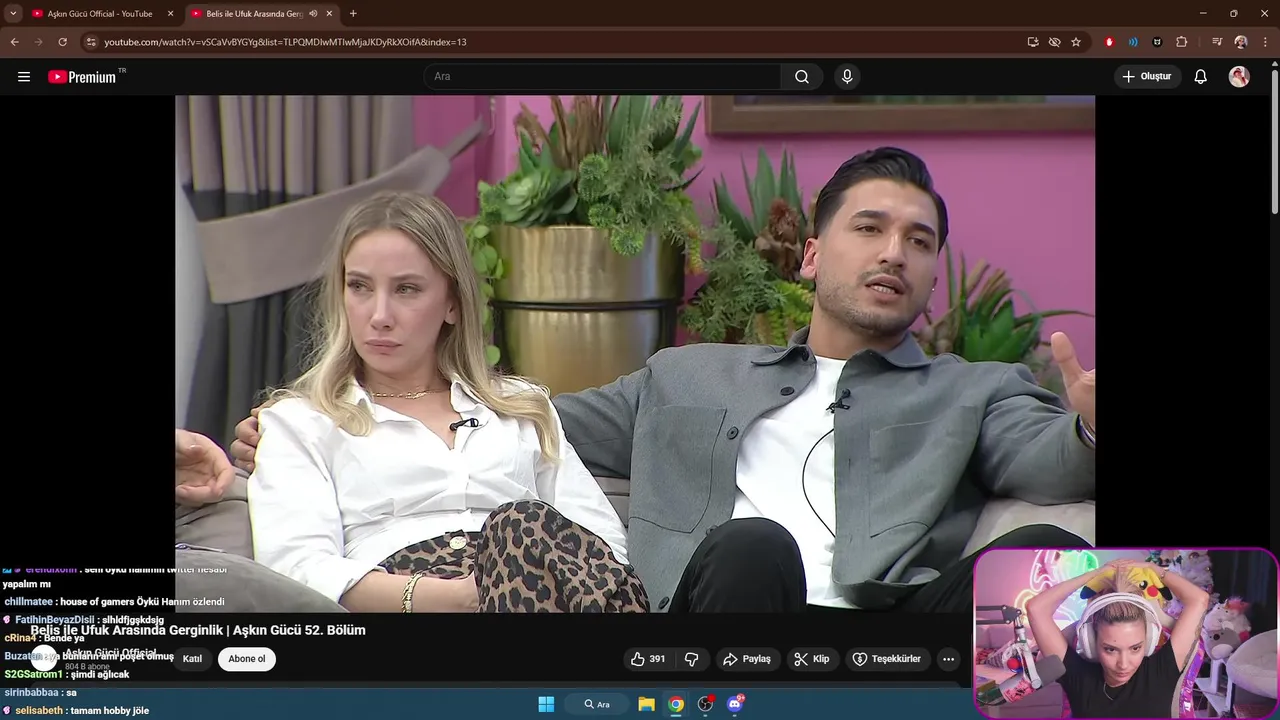Viewport: 1280px width, 720px height.
Task: Open Discord from the taskbar
Action: tap(735, 704)
